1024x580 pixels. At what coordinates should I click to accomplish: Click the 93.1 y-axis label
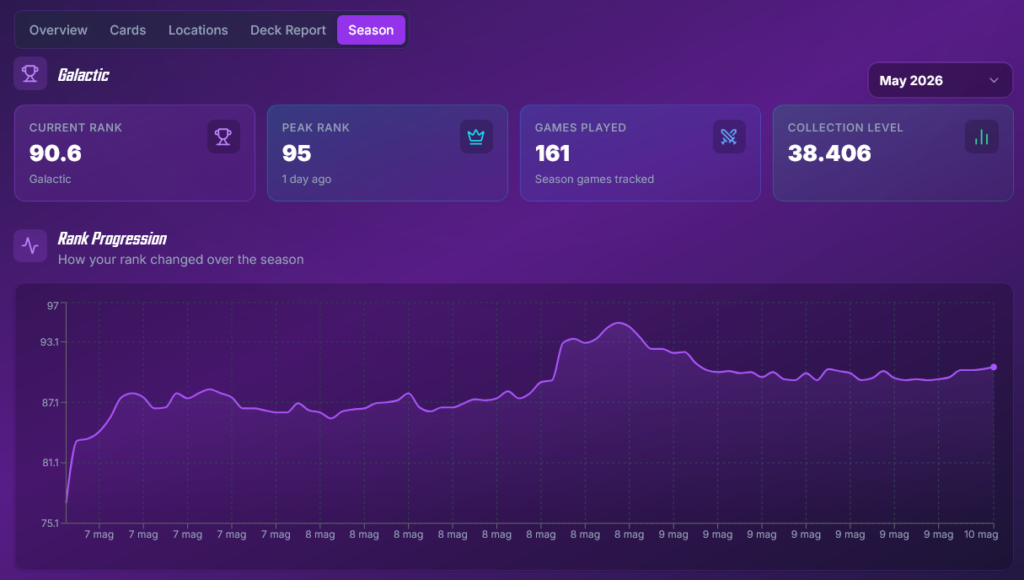[x=50, y=342]
